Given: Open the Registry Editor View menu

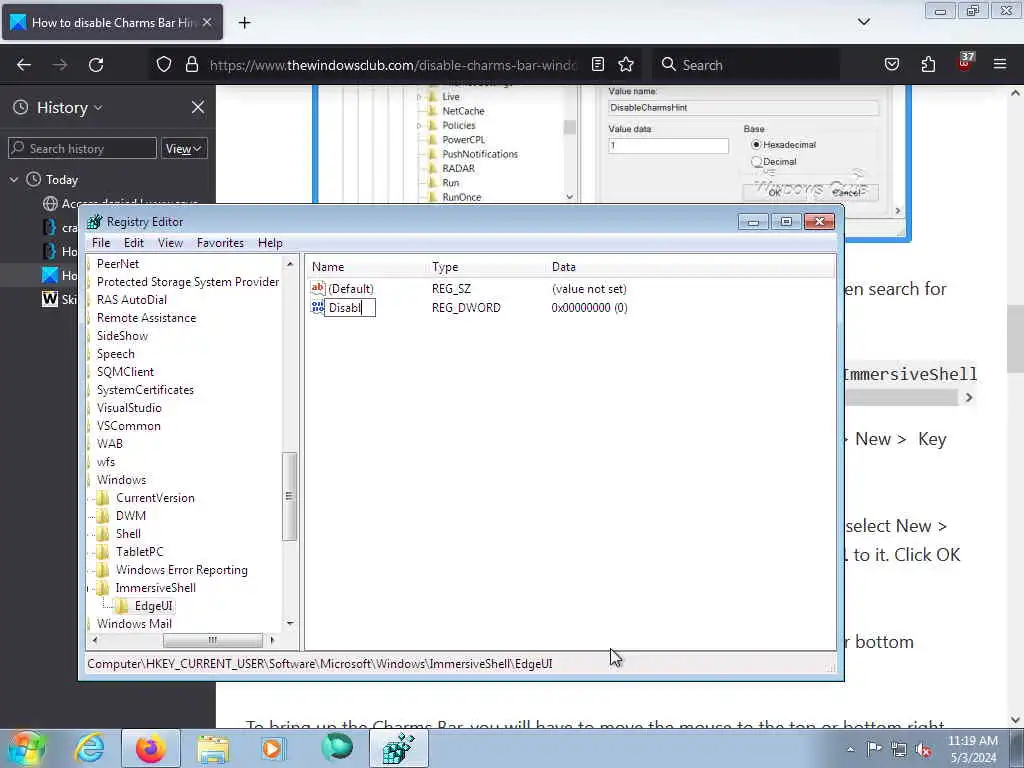Looking at the screenshot, I should pyautogui.click(x=170, y=242).
